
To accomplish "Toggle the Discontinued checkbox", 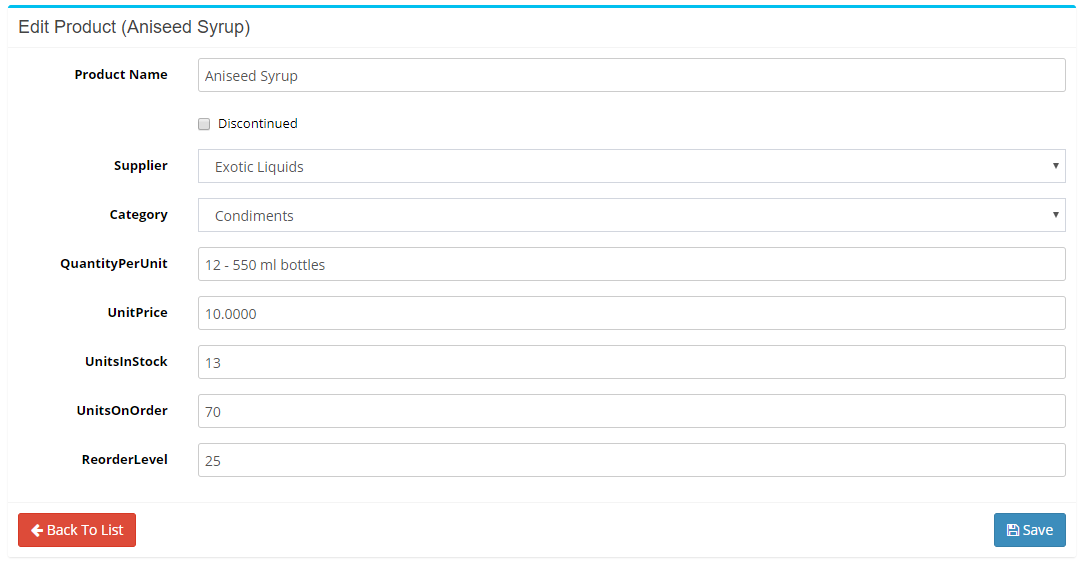I will coord(204,124).
